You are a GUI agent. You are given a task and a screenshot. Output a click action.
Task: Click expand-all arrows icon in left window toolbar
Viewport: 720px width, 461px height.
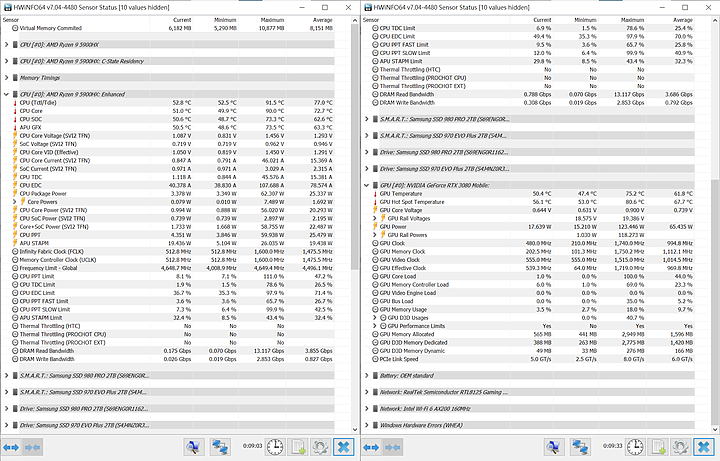pos(11,447)
